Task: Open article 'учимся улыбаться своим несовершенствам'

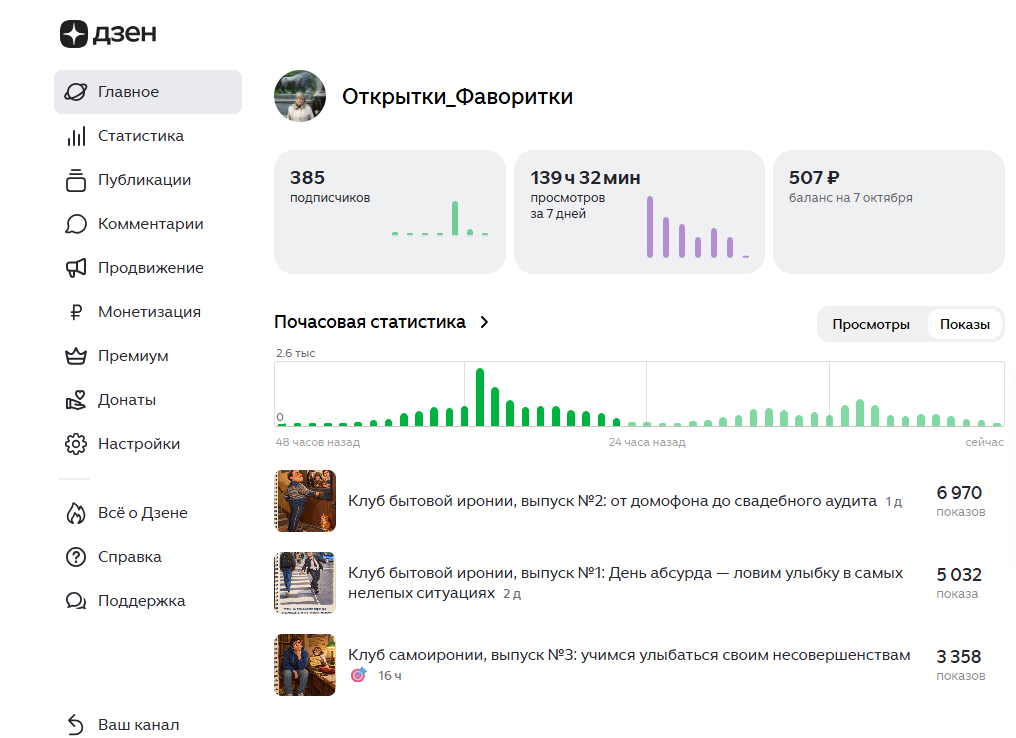Action: 629,655
